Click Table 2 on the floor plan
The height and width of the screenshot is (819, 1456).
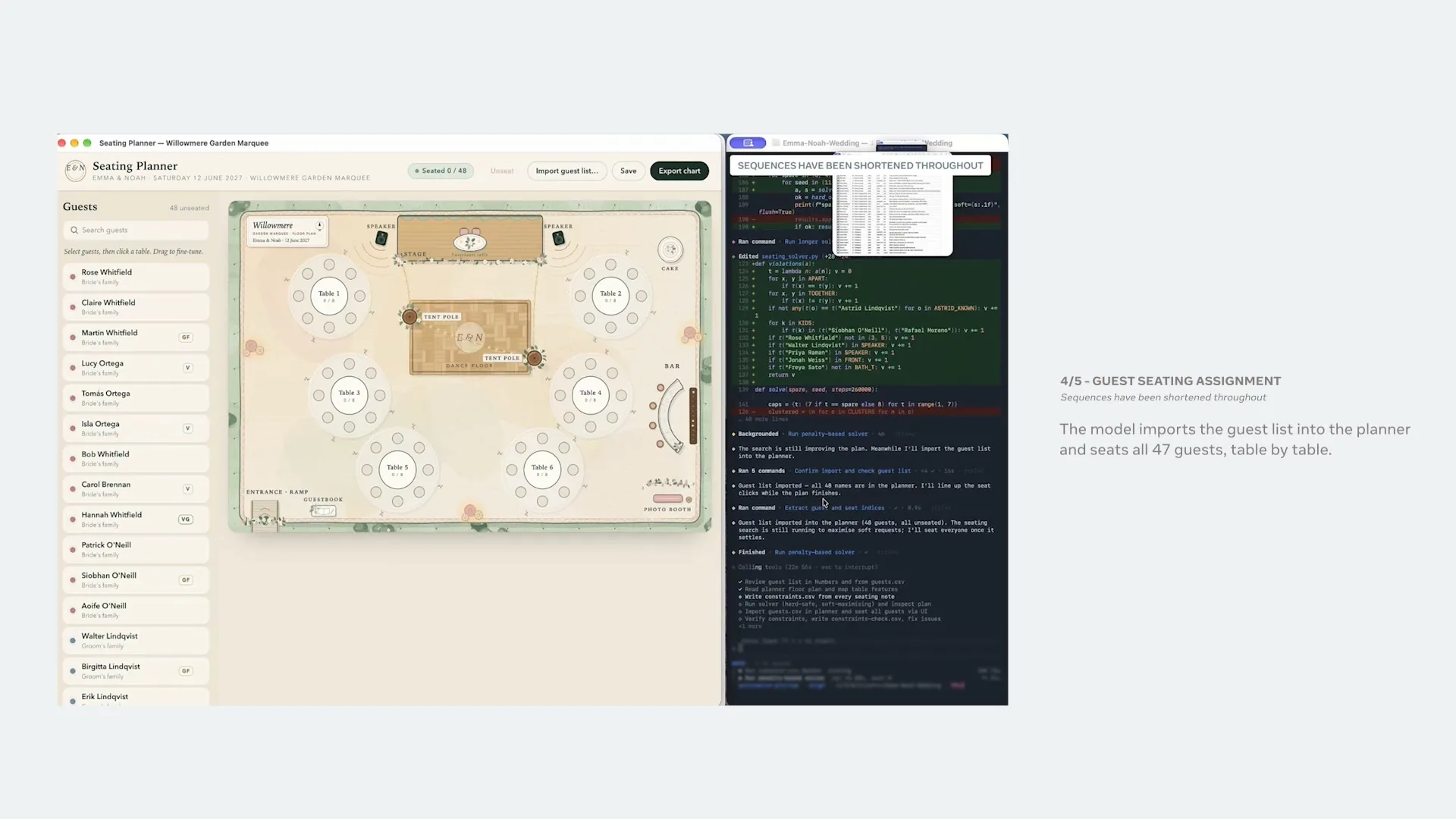[610, 296]
